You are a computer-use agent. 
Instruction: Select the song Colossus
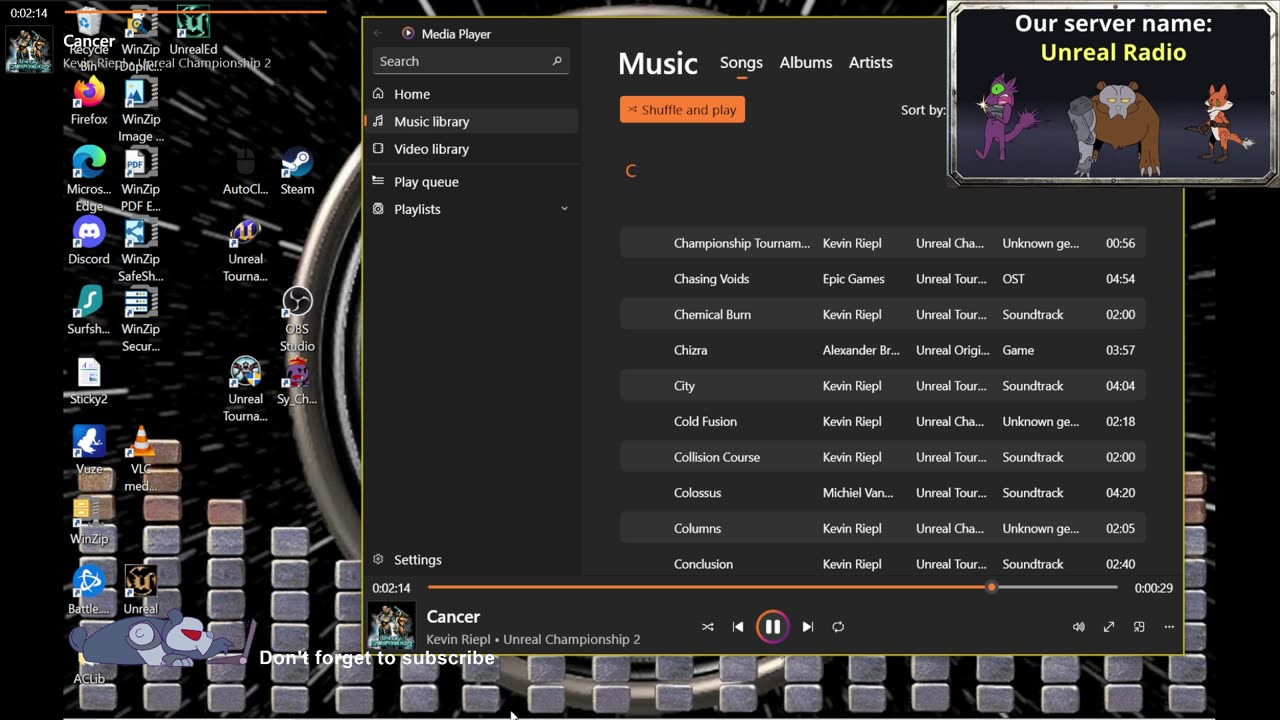pos(883,493)
